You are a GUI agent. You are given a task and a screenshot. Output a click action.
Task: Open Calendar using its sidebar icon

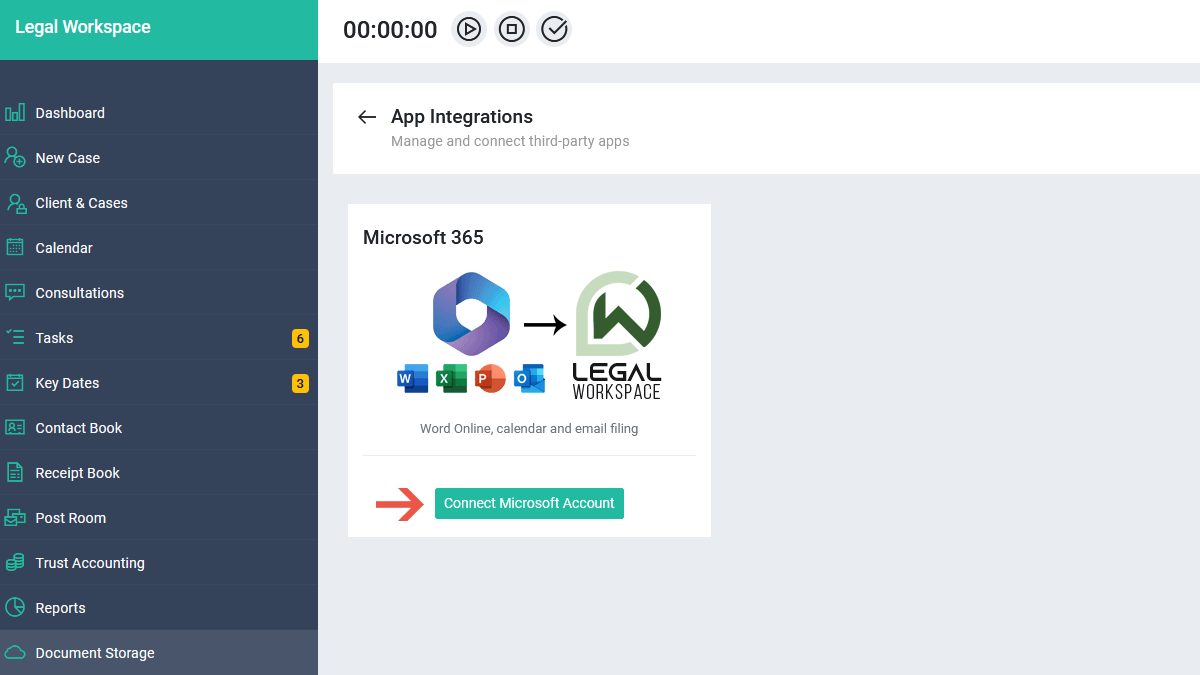click(15, 248)
